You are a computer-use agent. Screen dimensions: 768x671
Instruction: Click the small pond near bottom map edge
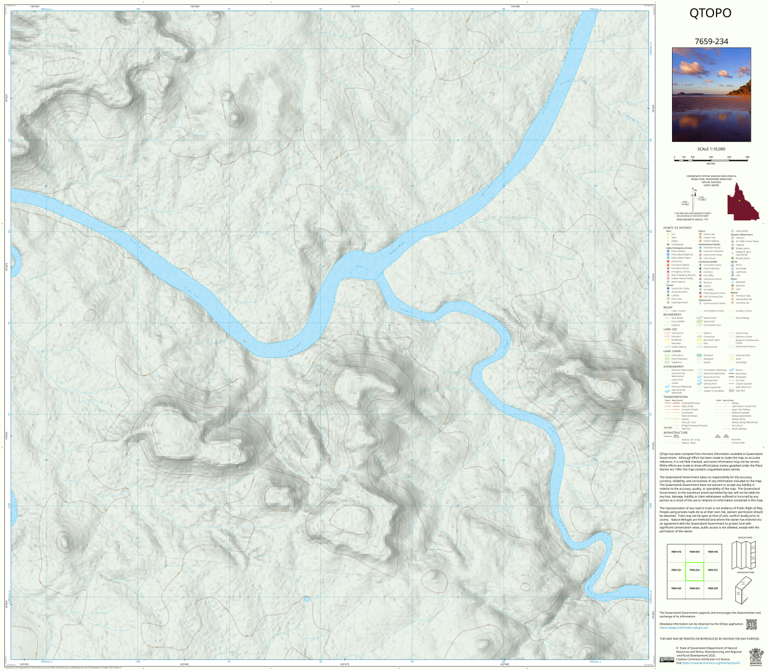coord(307,599)
